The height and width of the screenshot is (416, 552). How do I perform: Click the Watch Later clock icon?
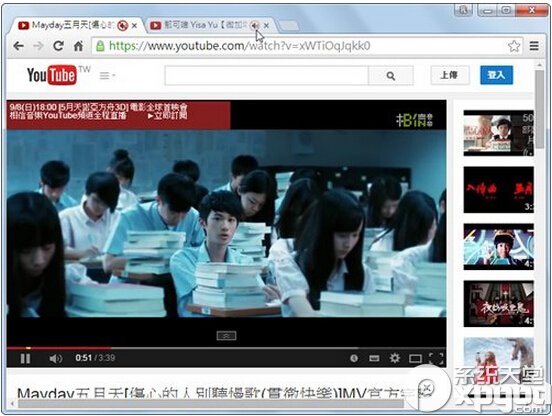click(x=354, y=358)
